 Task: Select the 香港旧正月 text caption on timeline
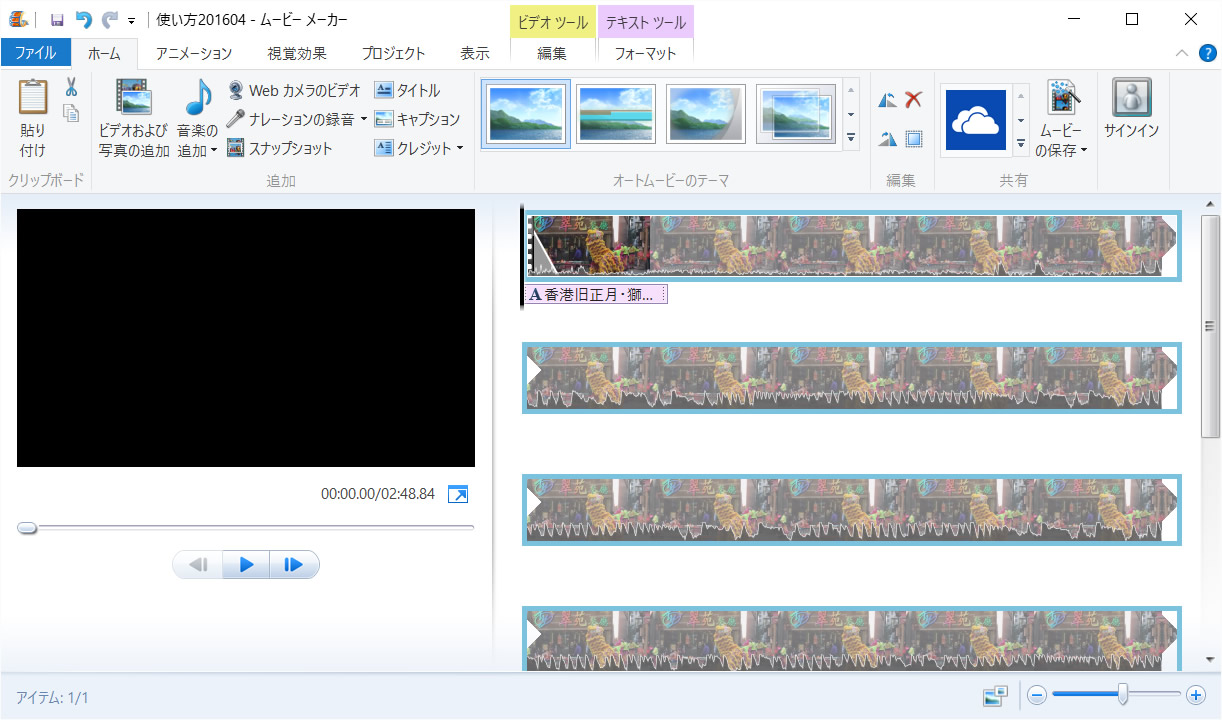coord(596,295)
